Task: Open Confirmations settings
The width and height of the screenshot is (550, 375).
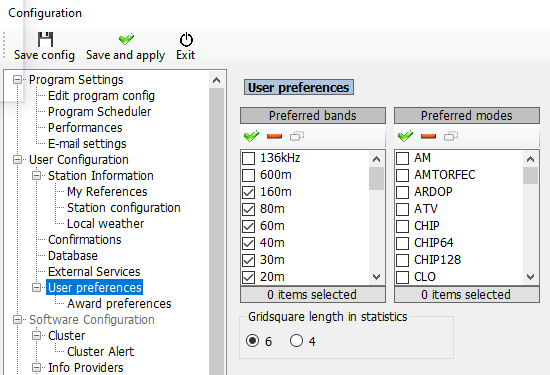Action: (85, 240)
